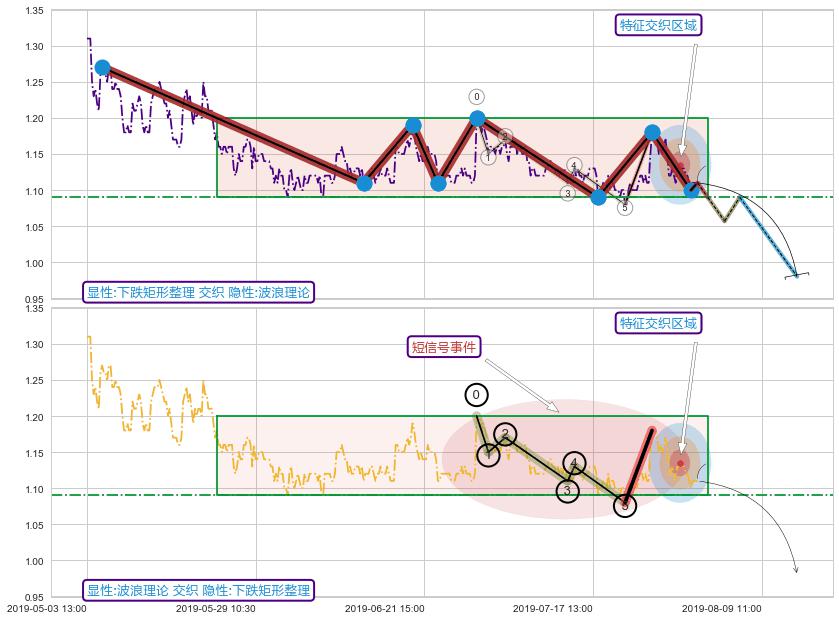Click the first blue dot near 1.27
This screenshot has width=839, height=620.
point(102,68)
